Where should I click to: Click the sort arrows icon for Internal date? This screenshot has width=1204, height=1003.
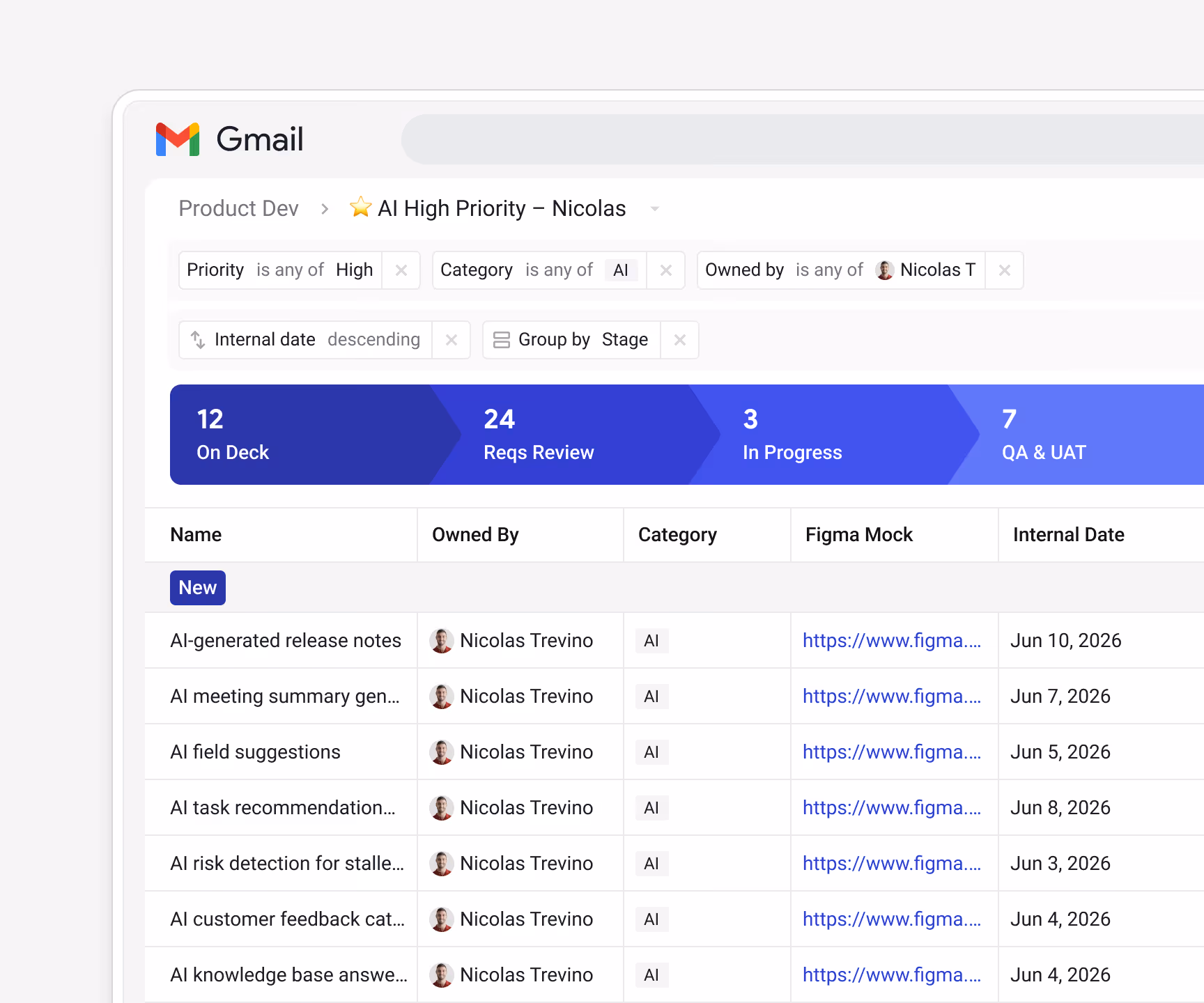click(198, 340)
